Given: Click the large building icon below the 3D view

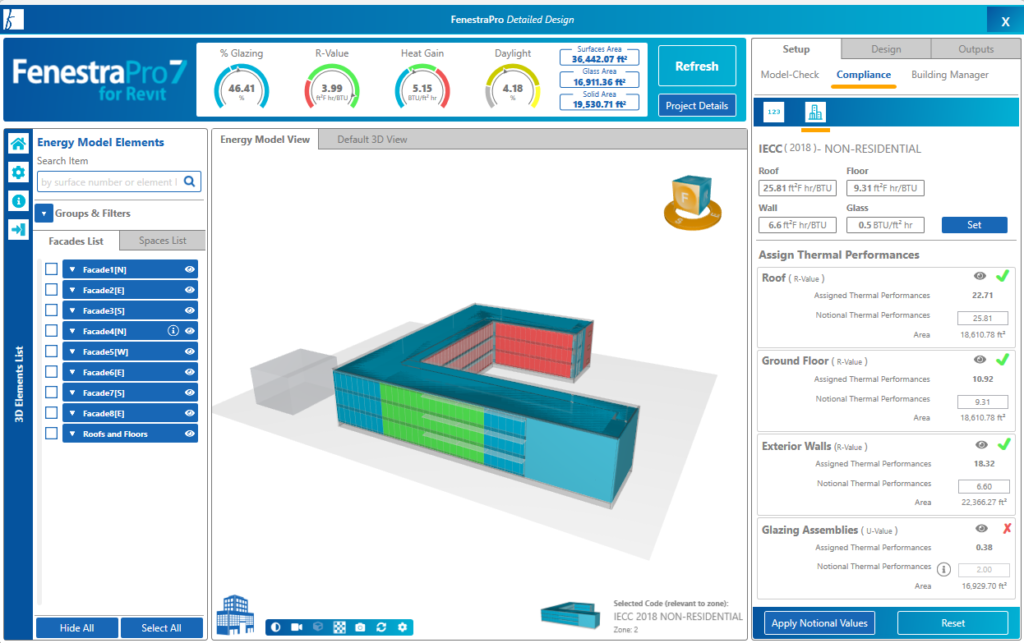Looking at the screenshot, I should pos(235,614).
